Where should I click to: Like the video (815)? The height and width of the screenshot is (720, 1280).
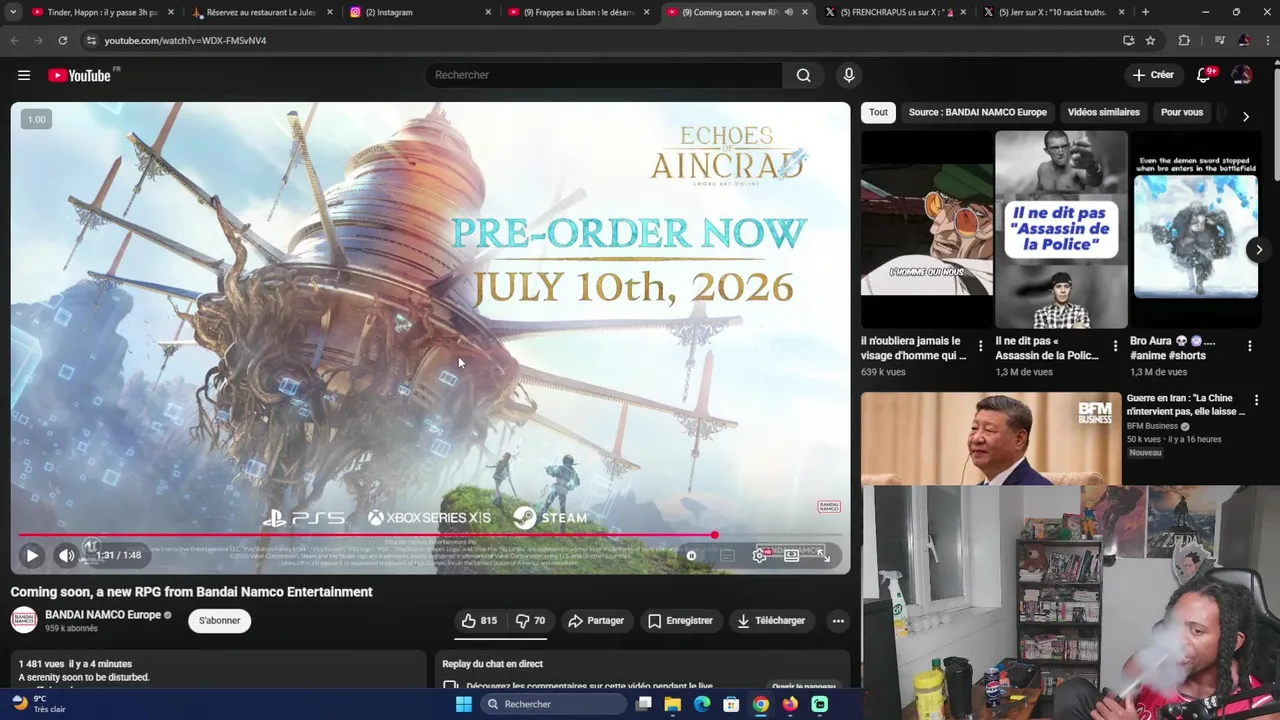pyautogui.click(x=479, y=621)
